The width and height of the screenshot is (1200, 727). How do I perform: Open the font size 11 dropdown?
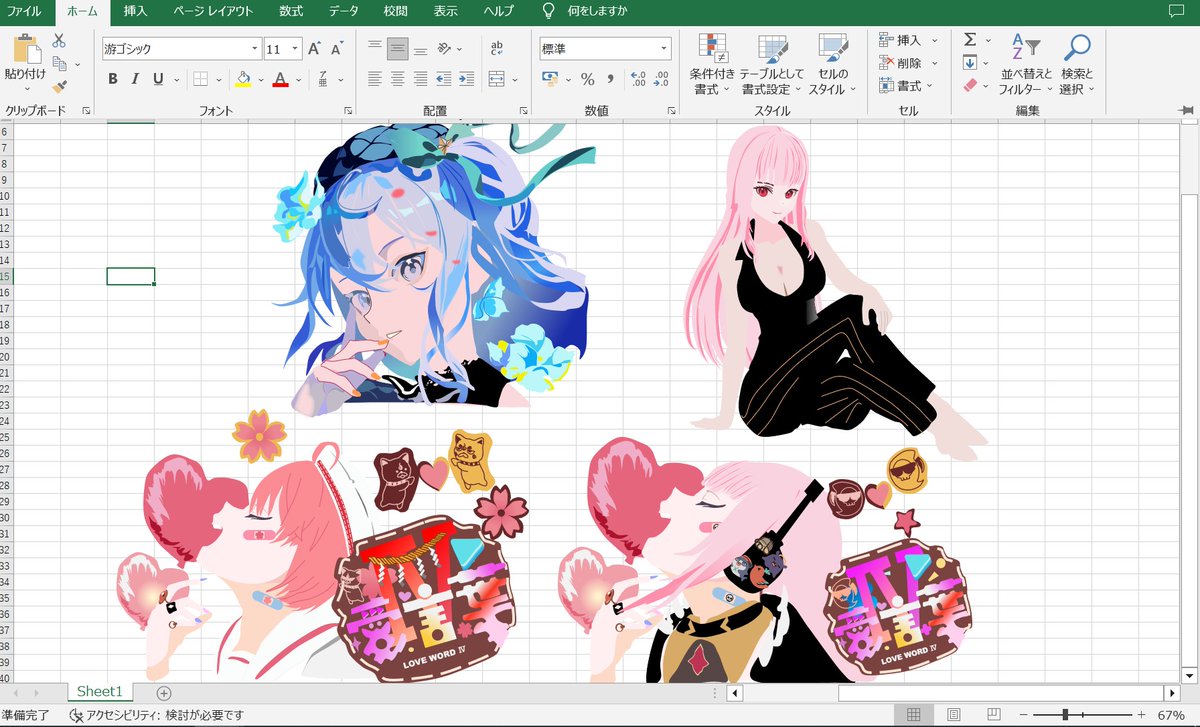[x=296, y=48]
